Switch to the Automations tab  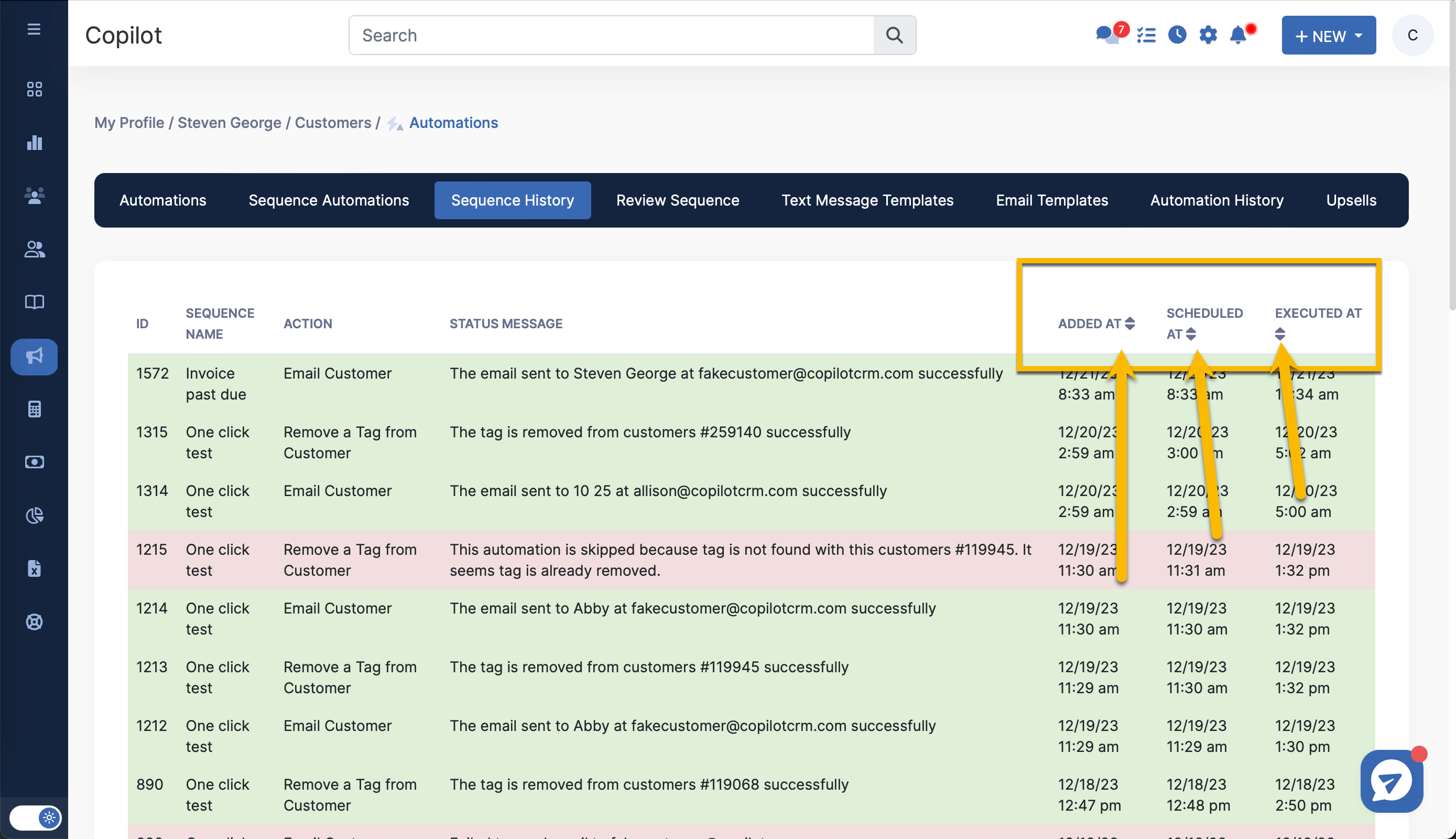[163, 200]
